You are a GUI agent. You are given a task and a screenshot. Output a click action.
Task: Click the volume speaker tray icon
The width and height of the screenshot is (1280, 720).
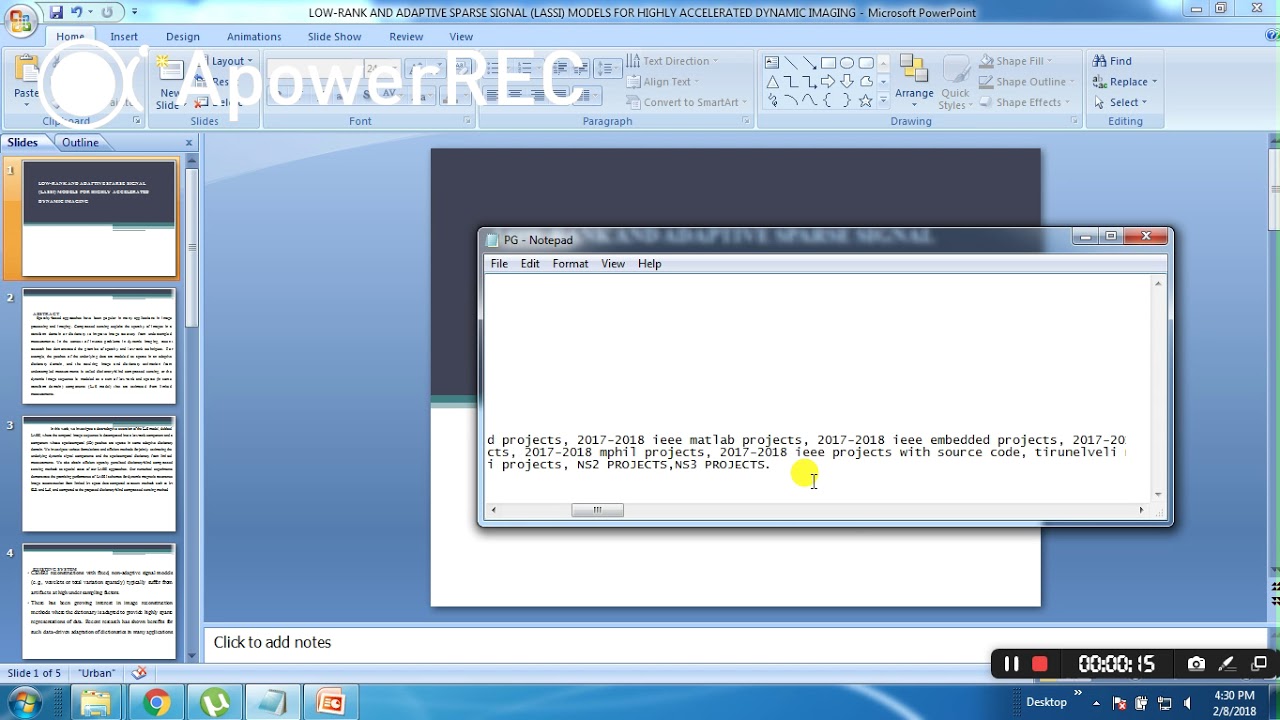coord(1188,703)
